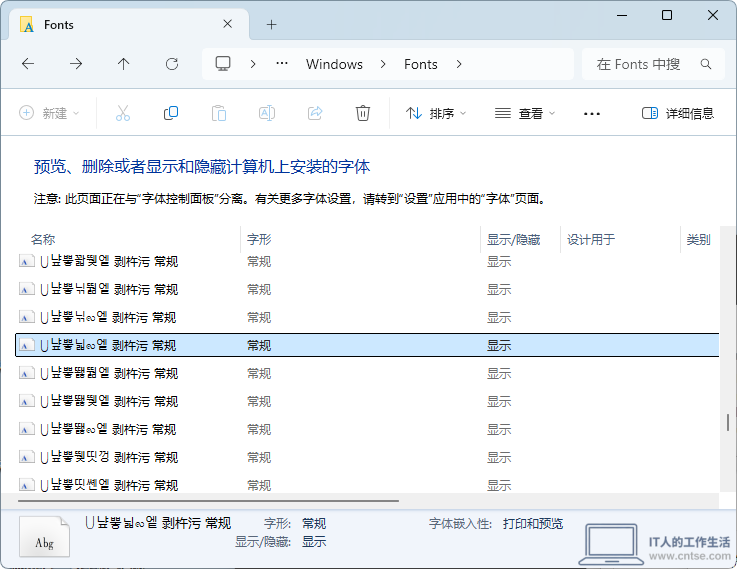Delete the selected font with trash icon
The image size is (737, 569).
(x=363, y=113)
